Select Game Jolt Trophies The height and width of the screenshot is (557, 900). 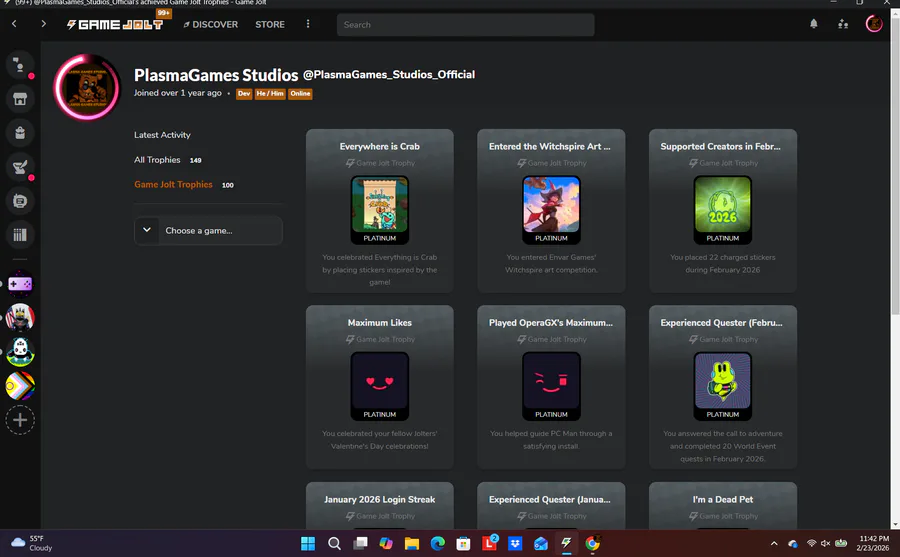pyautogui.click(x=173, y=184)
